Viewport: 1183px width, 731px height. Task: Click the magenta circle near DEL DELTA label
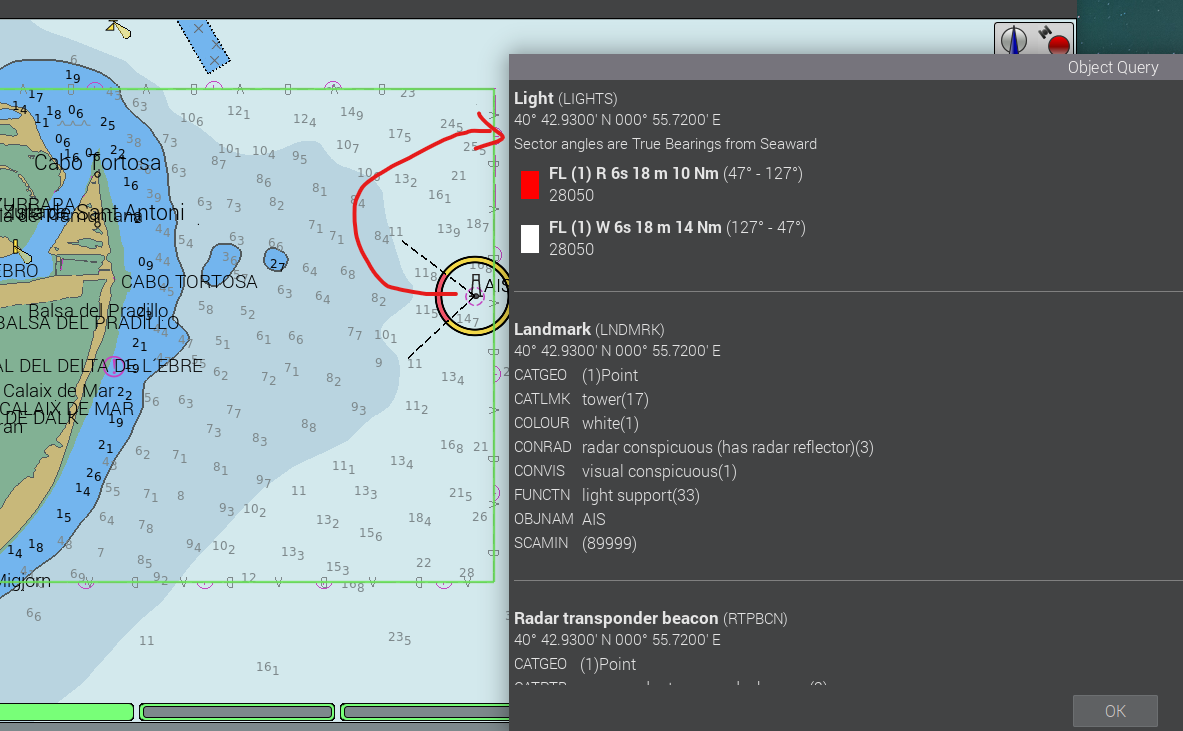tap(114, 367)
